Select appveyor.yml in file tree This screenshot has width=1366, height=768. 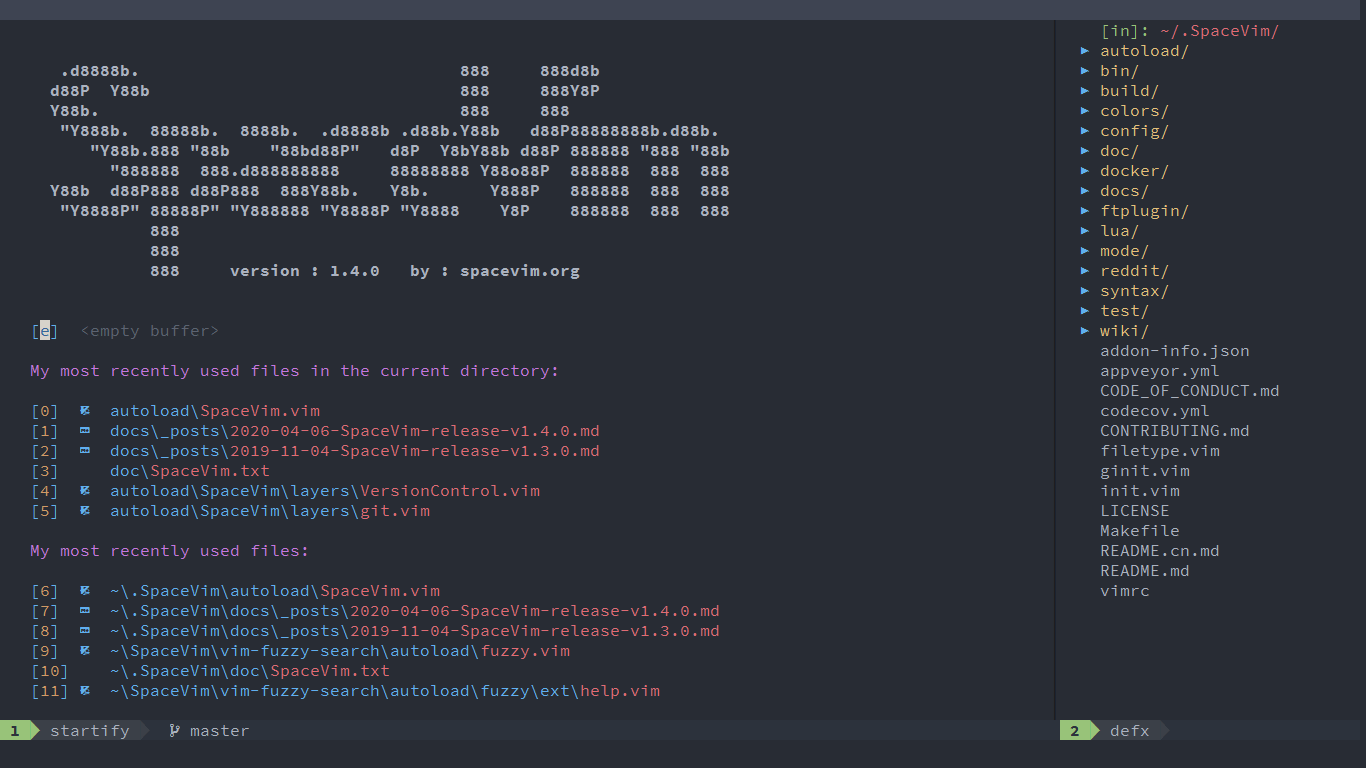click(x=1159, y=370)
